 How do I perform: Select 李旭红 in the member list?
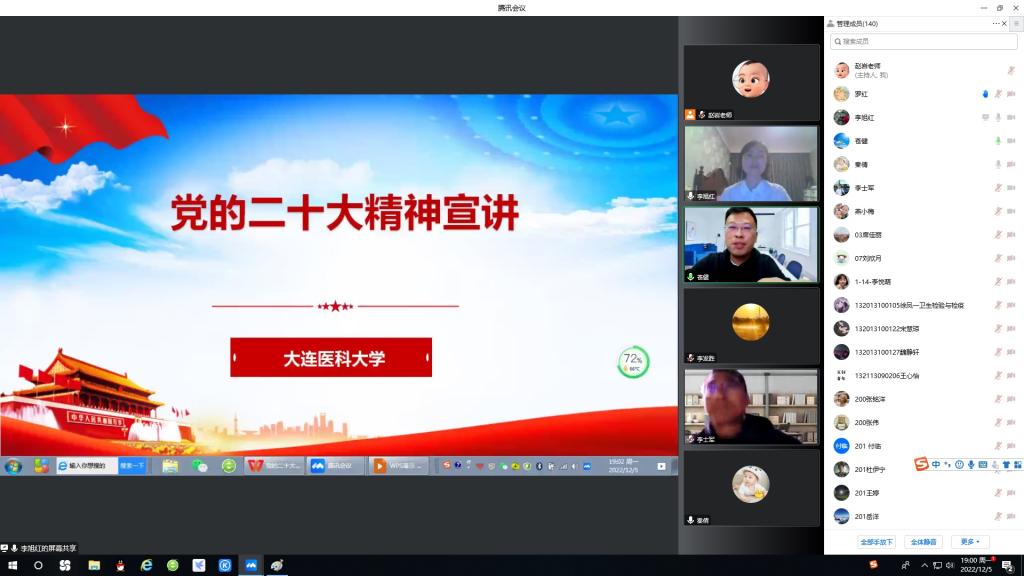(x=924, y=118)
